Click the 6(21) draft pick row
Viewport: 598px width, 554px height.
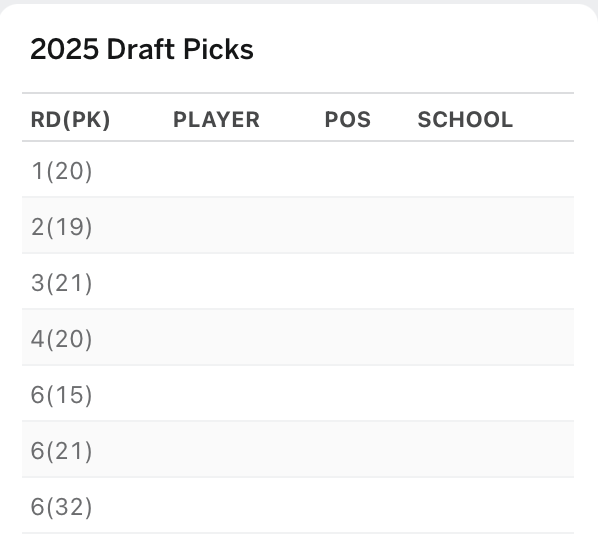click(298, 450)
